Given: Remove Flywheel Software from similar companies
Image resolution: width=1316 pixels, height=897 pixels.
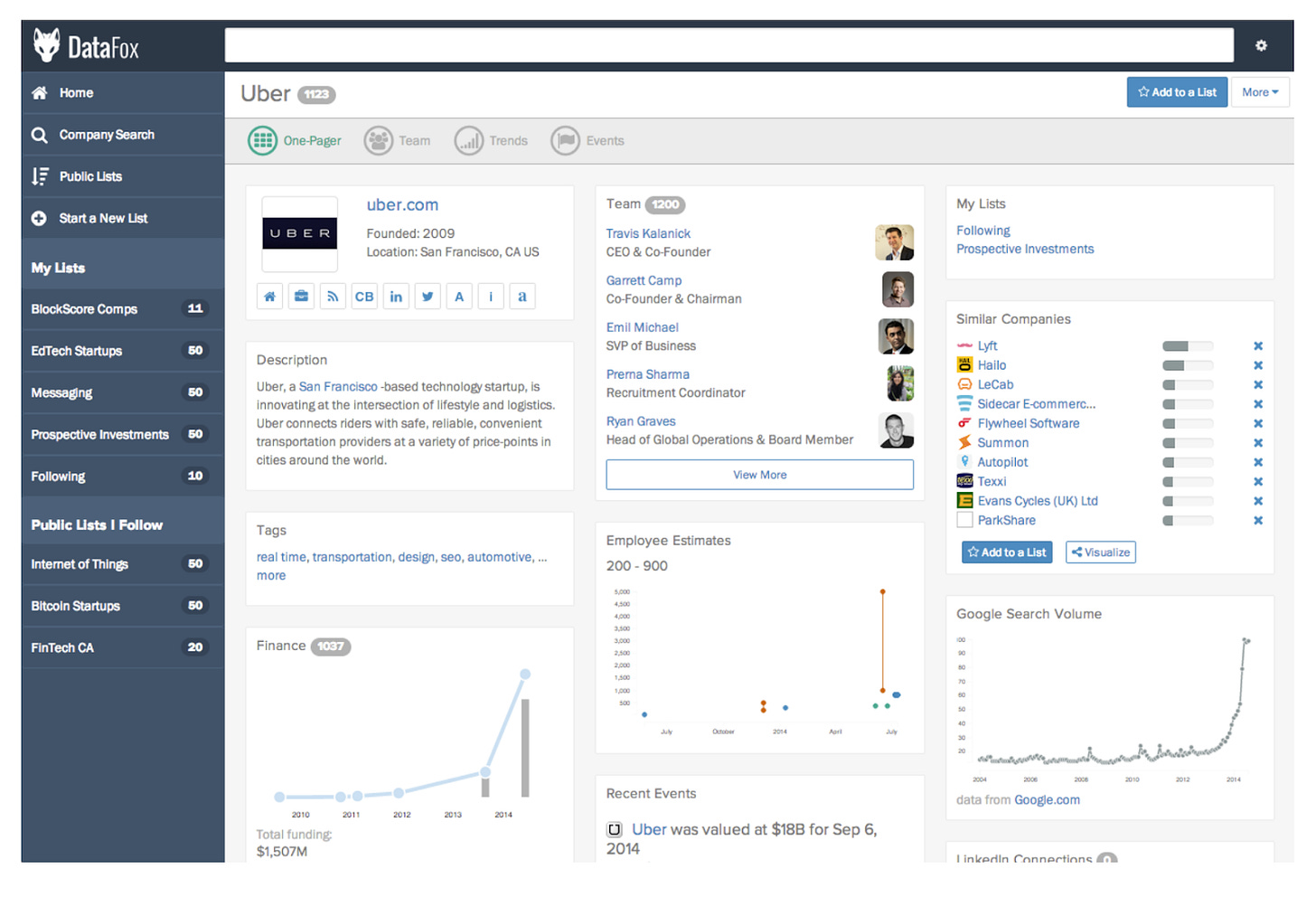Looking at the screenshot, I should (x=1257, y=424).
